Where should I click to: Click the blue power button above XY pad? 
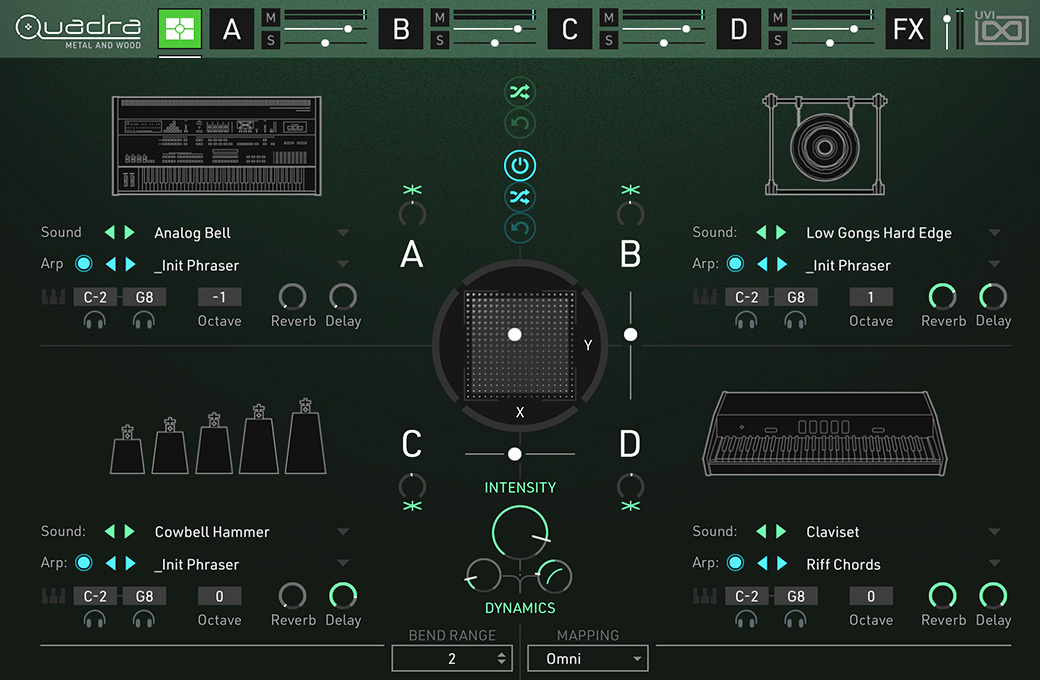pos(520,165)
